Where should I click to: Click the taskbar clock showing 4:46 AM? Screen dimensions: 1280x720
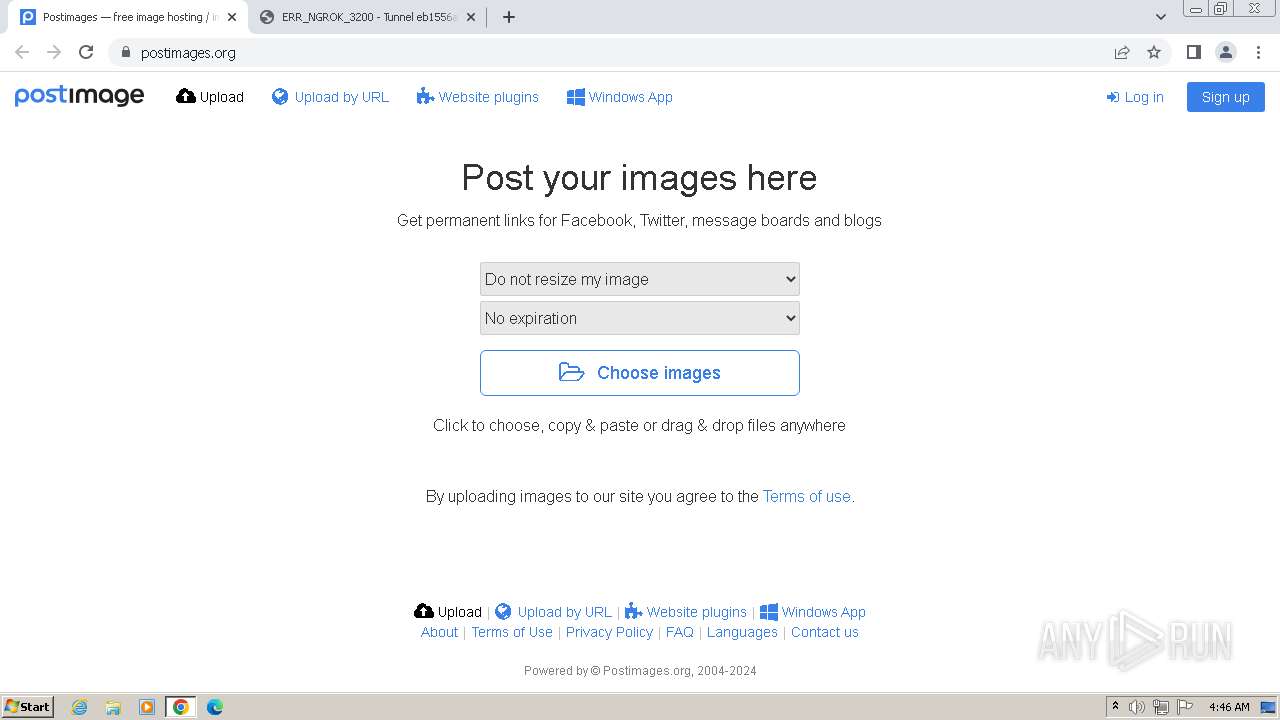click(x=1229, y=707)
